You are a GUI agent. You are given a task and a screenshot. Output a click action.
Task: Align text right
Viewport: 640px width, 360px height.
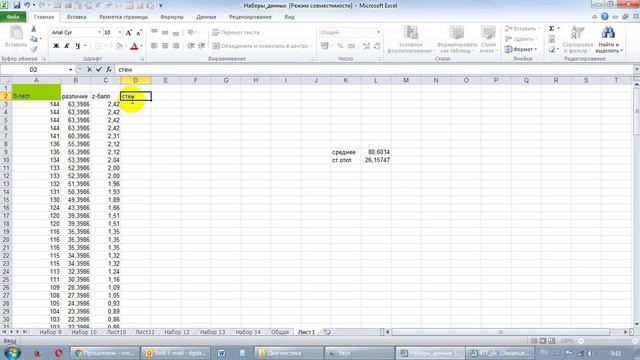176,46
